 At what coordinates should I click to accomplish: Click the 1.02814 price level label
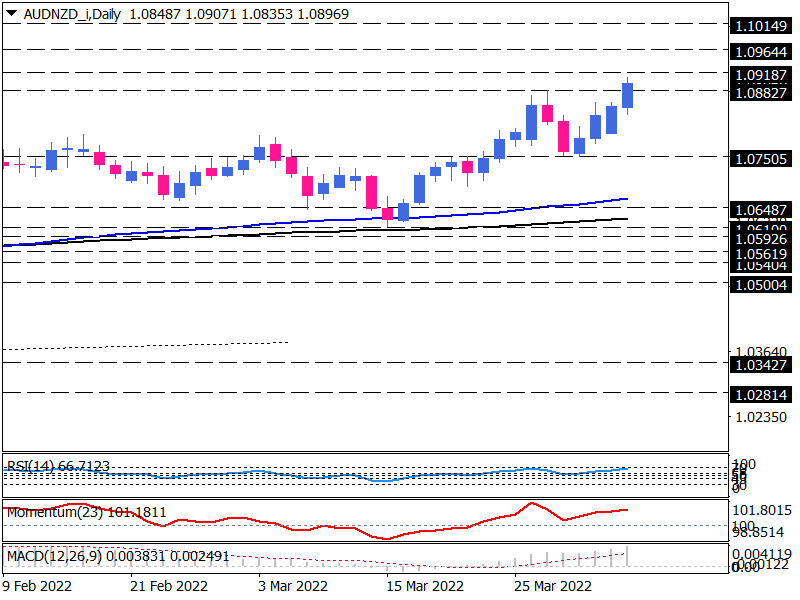click(x=763, y=394)
